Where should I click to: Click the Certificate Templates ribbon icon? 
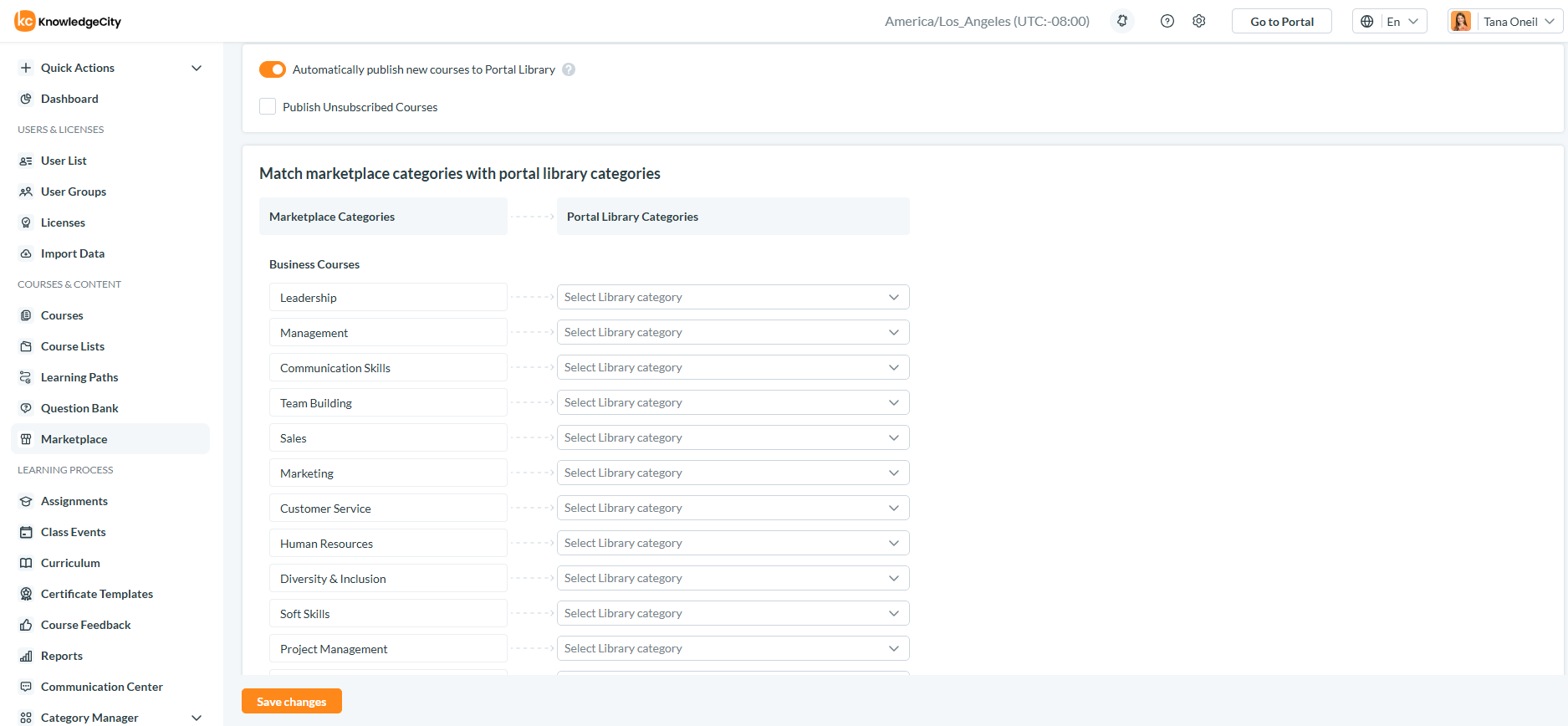[26, 594]
